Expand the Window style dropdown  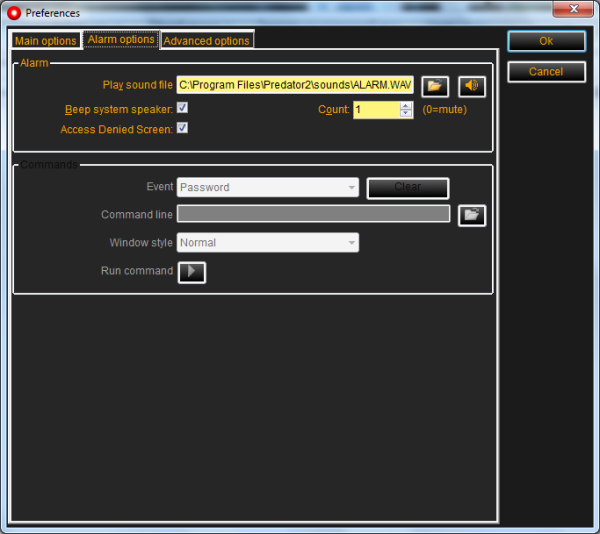tap(267, 243)
